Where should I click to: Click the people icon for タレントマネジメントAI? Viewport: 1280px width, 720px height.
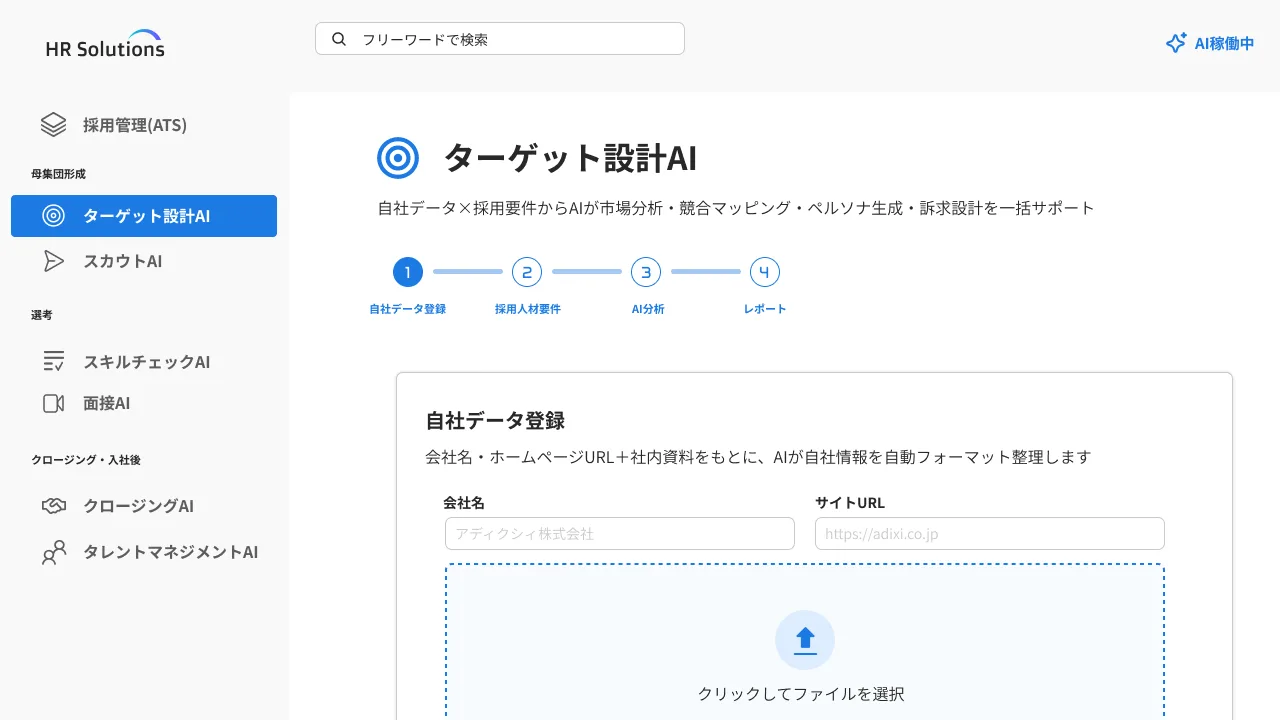coord(53,552)
